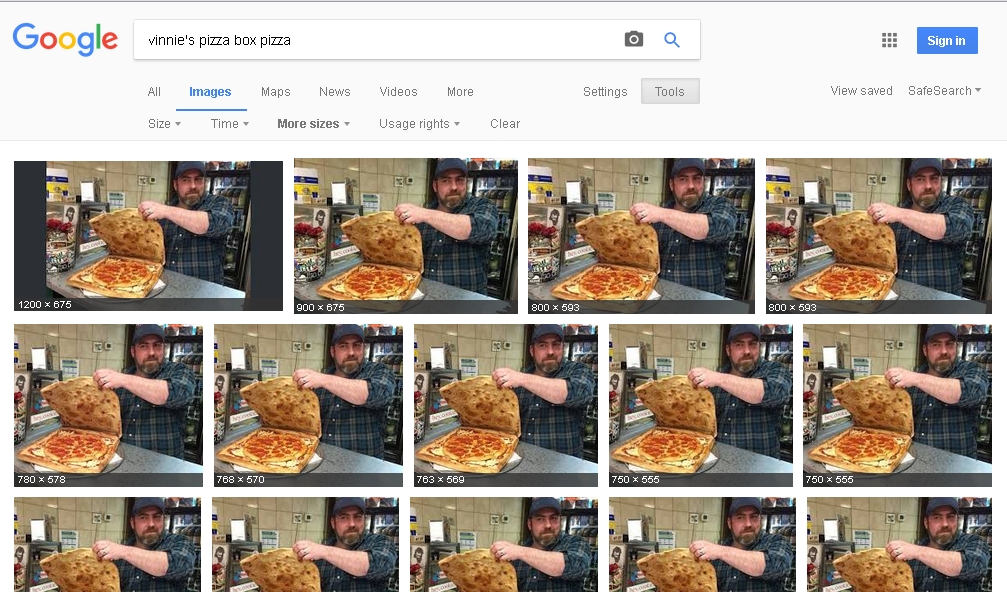The height and width of the screenshot is (592, 1007).
Task: Open the 1200 × 675 image result
Action: coord(148,236)
